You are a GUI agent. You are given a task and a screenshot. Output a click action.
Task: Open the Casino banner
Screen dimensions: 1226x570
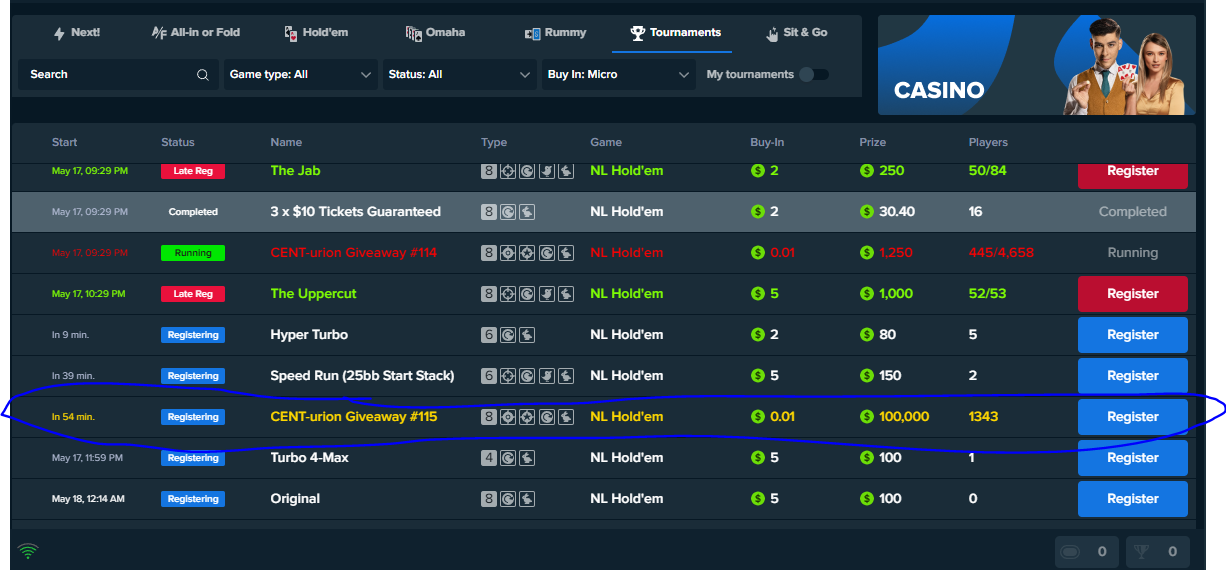click(x=1036, y=65)
